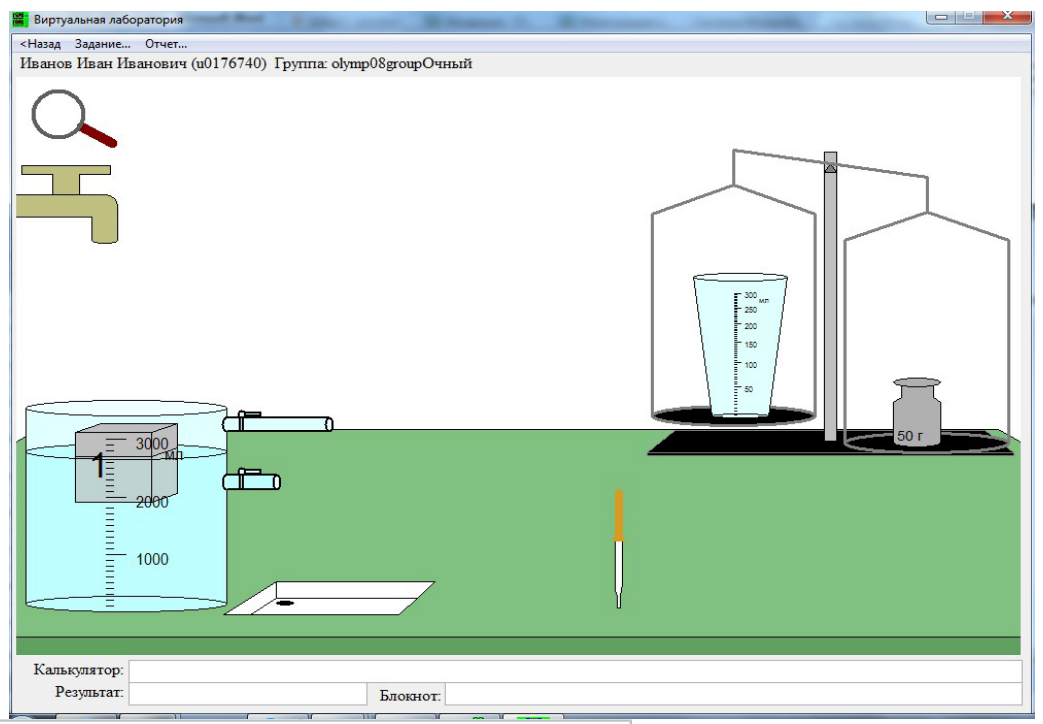Click the Виртуальная лаборатория app icon in title bar
The height and width of the screenshot is (724, 1043).
(22, 19)
